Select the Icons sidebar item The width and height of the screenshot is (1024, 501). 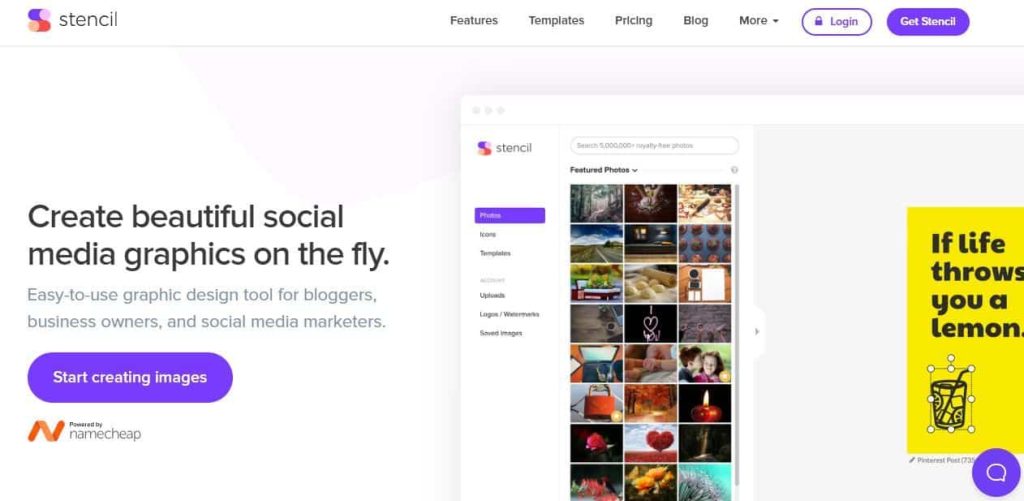(488, 234)
